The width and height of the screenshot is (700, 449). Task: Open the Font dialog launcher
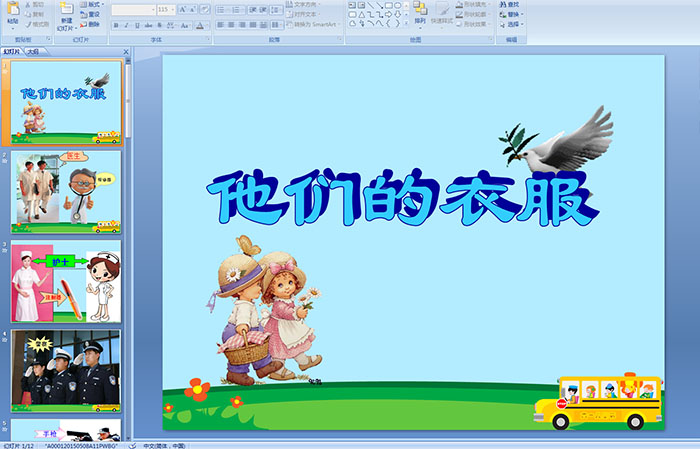[x=208, y=39]
